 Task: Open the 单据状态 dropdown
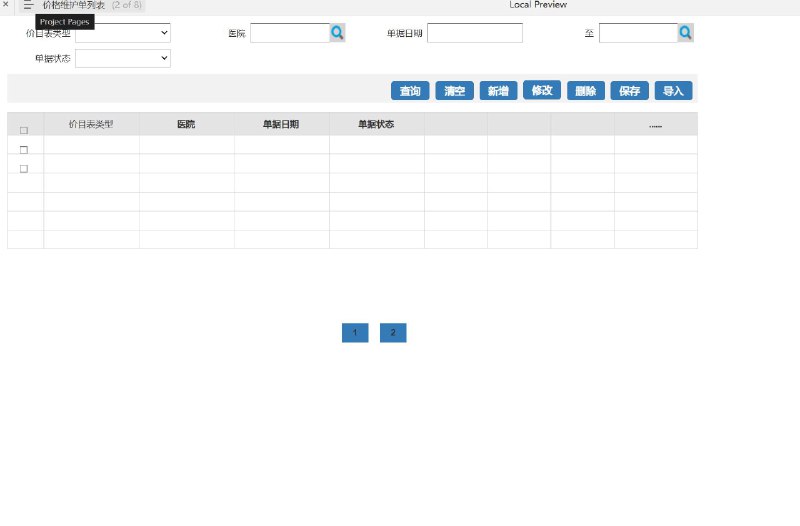pos(123,58)
